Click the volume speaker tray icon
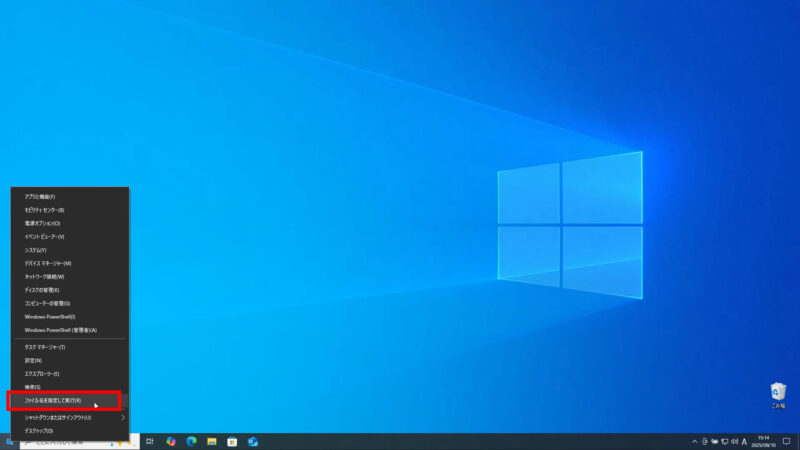Viewport: 800px width, 450px height. coord(734,441)
